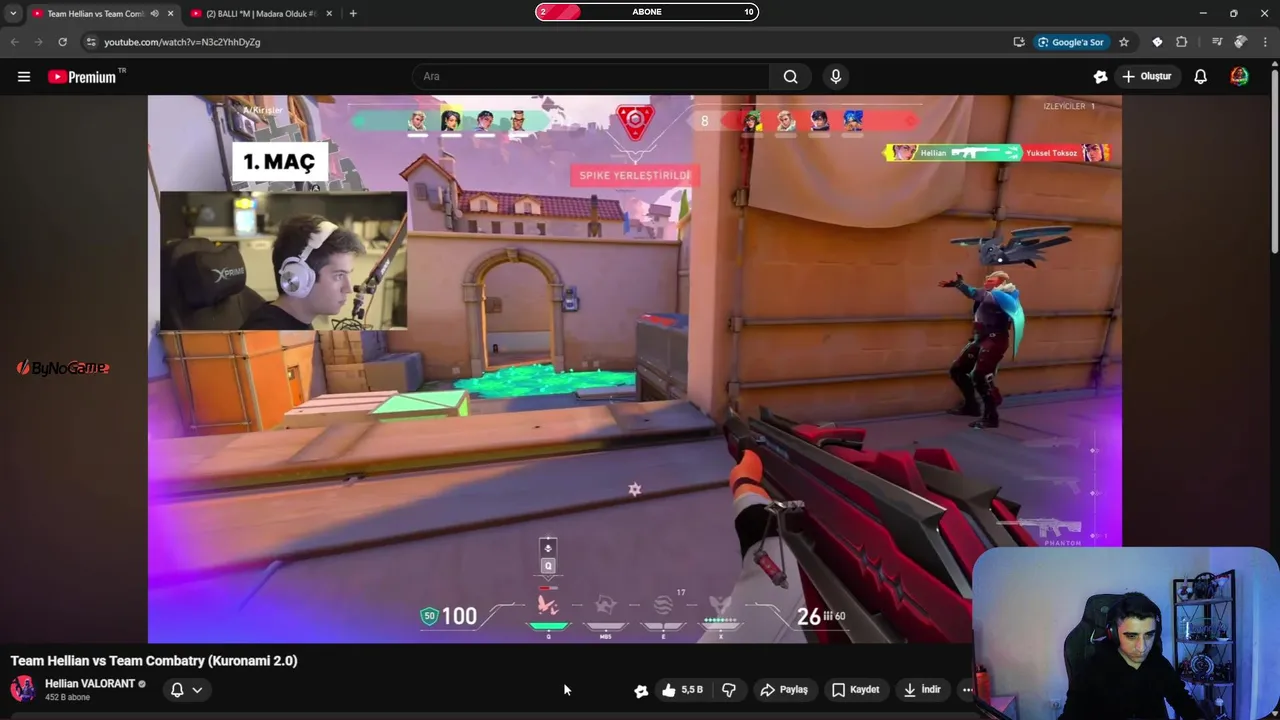
Task: Bookmark this page with star icon
Action: tap(1124, 42)
